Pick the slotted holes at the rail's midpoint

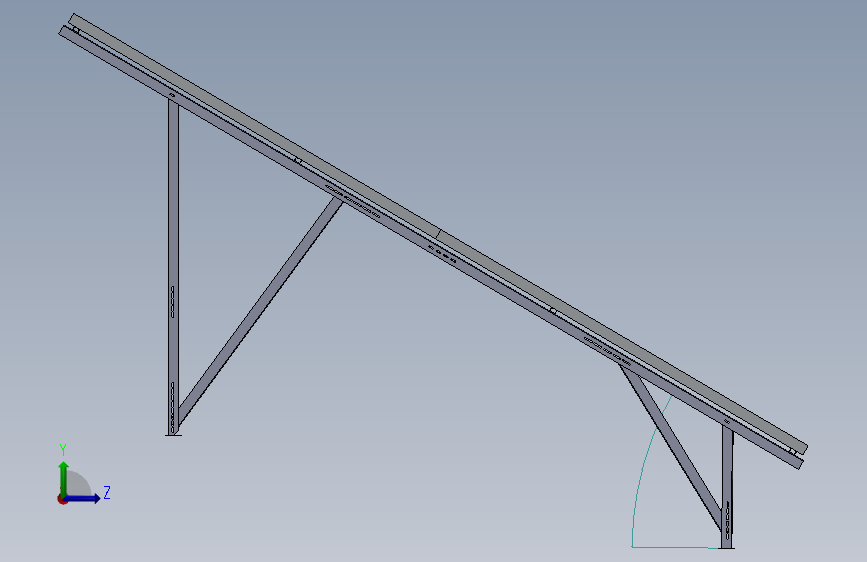443,253
